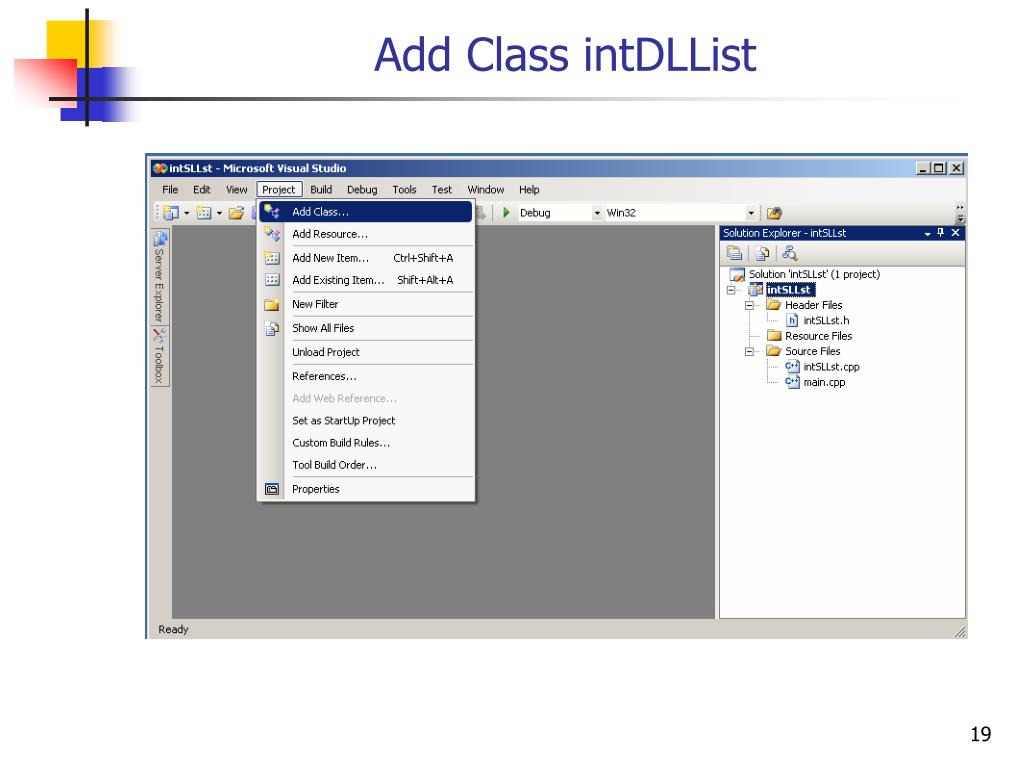Click the Ready status bar text
This screenshot has height=768, width=1024.
click(173, 630)
